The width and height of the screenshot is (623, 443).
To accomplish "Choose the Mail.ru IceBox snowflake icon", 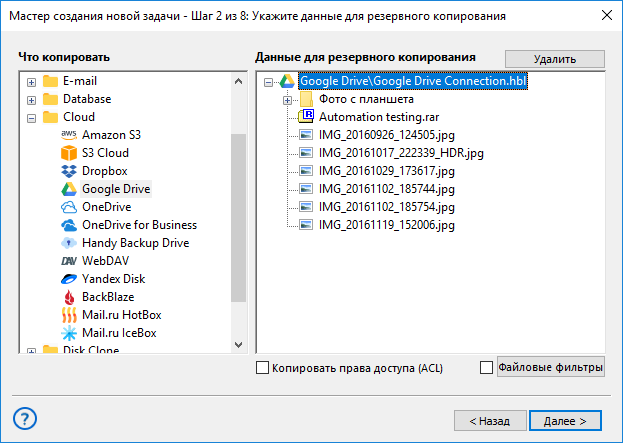I will click(x=69, y=333).
